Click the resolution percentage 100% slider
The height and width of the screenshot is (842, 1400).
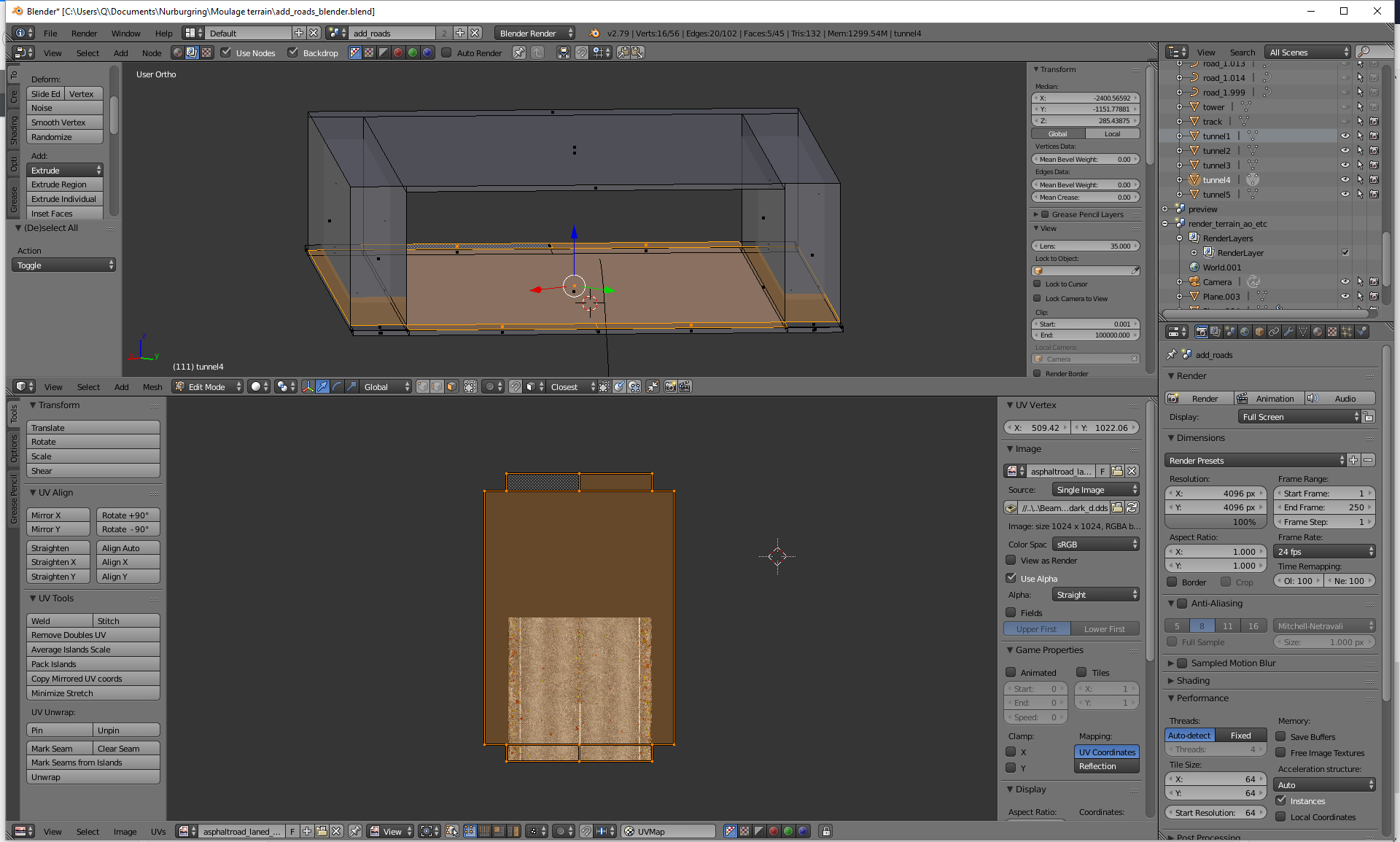(x=1216, y=522)
